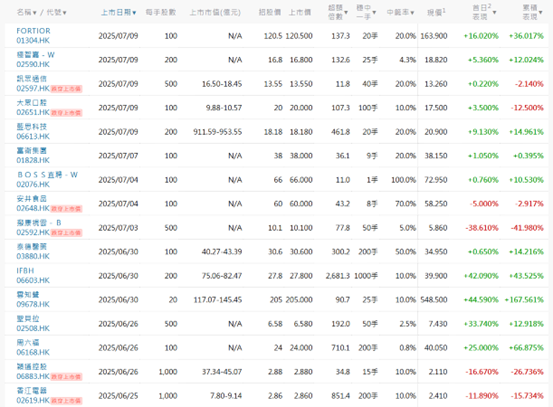Viewport: 553px width, 407px height.
Task: Sort by 超額倍數 column arrow
Action: coord(346,13)
